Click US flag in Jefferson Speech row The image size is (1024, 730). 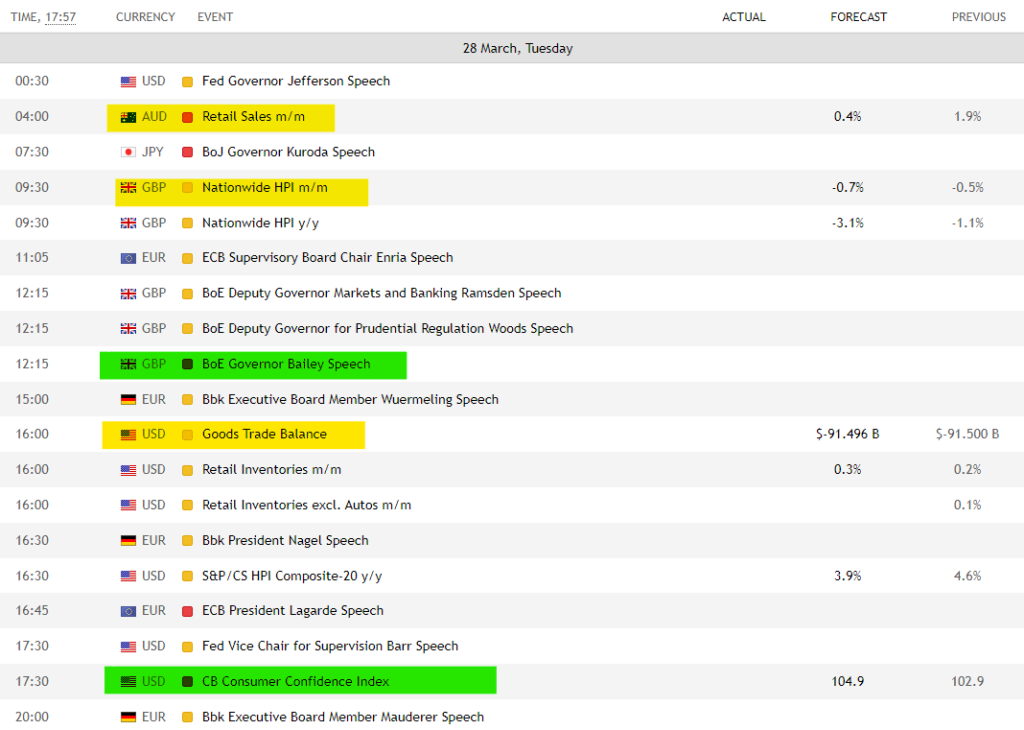[x=128, y=82]
